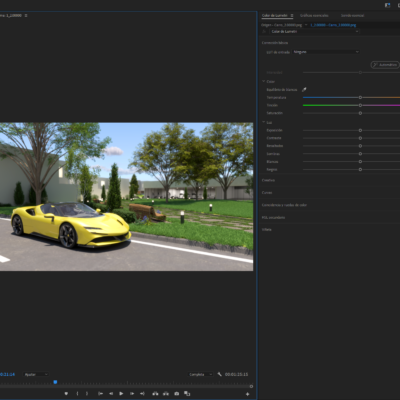Expand the Viñeta section
The image size is (400, 400).
pos(267,230)
